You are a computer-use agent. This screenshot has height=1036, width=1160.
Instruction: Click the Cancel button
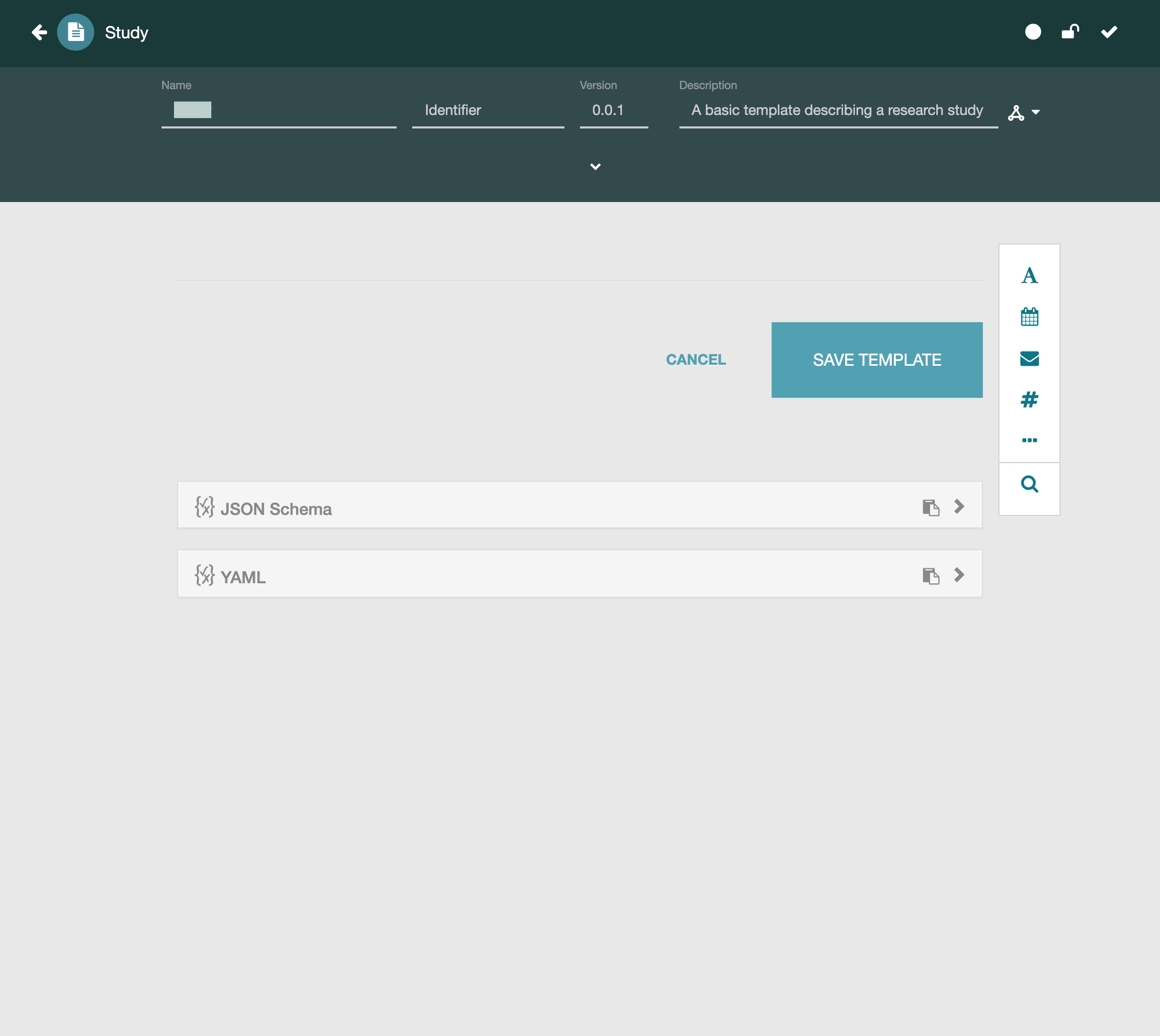(695, 360)
